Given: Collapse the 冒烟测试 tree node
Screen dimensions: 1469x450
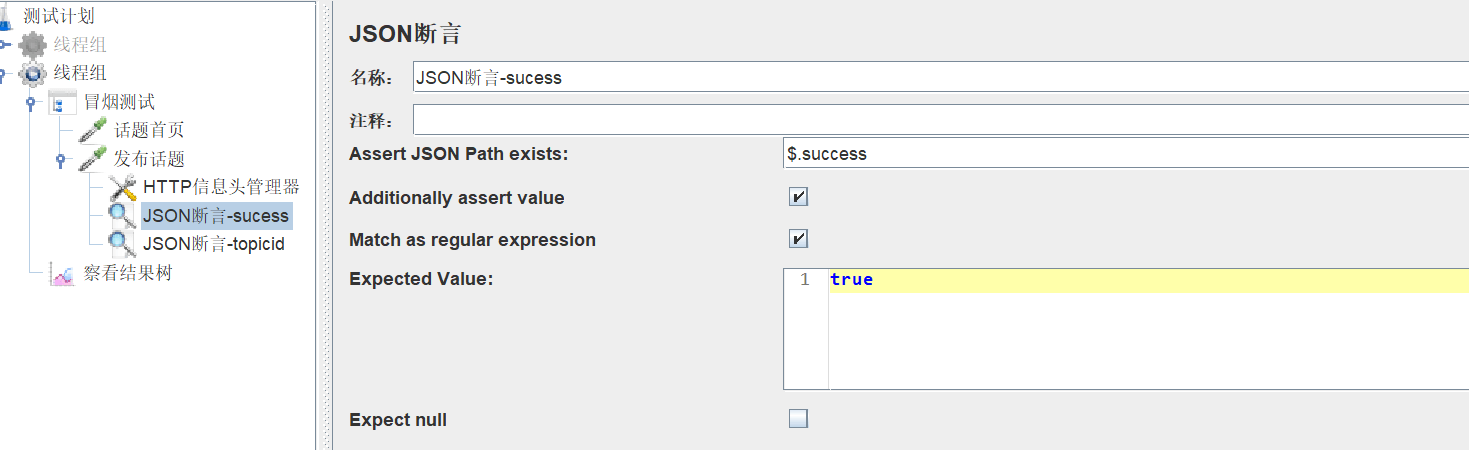Looking at the screenshot, I should [31, 102].
